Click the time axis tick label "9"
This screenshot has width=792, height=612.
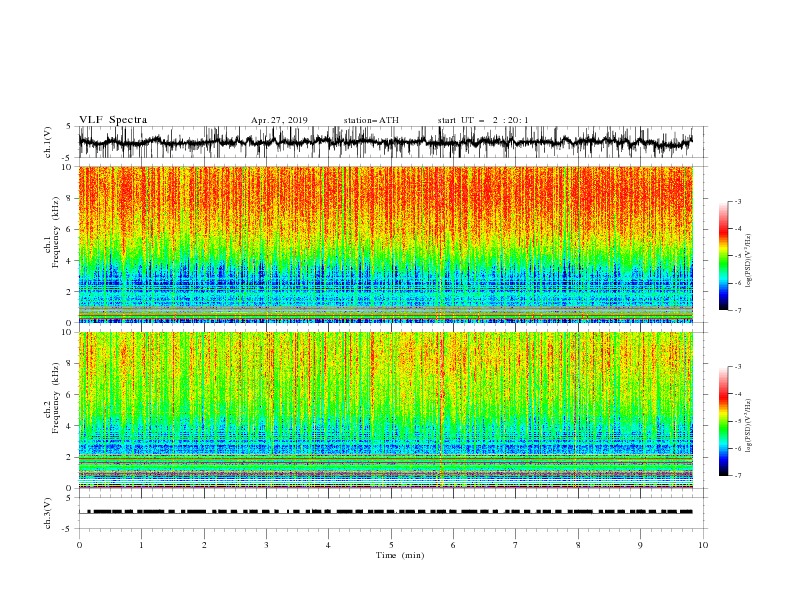(x=640, y=545)
